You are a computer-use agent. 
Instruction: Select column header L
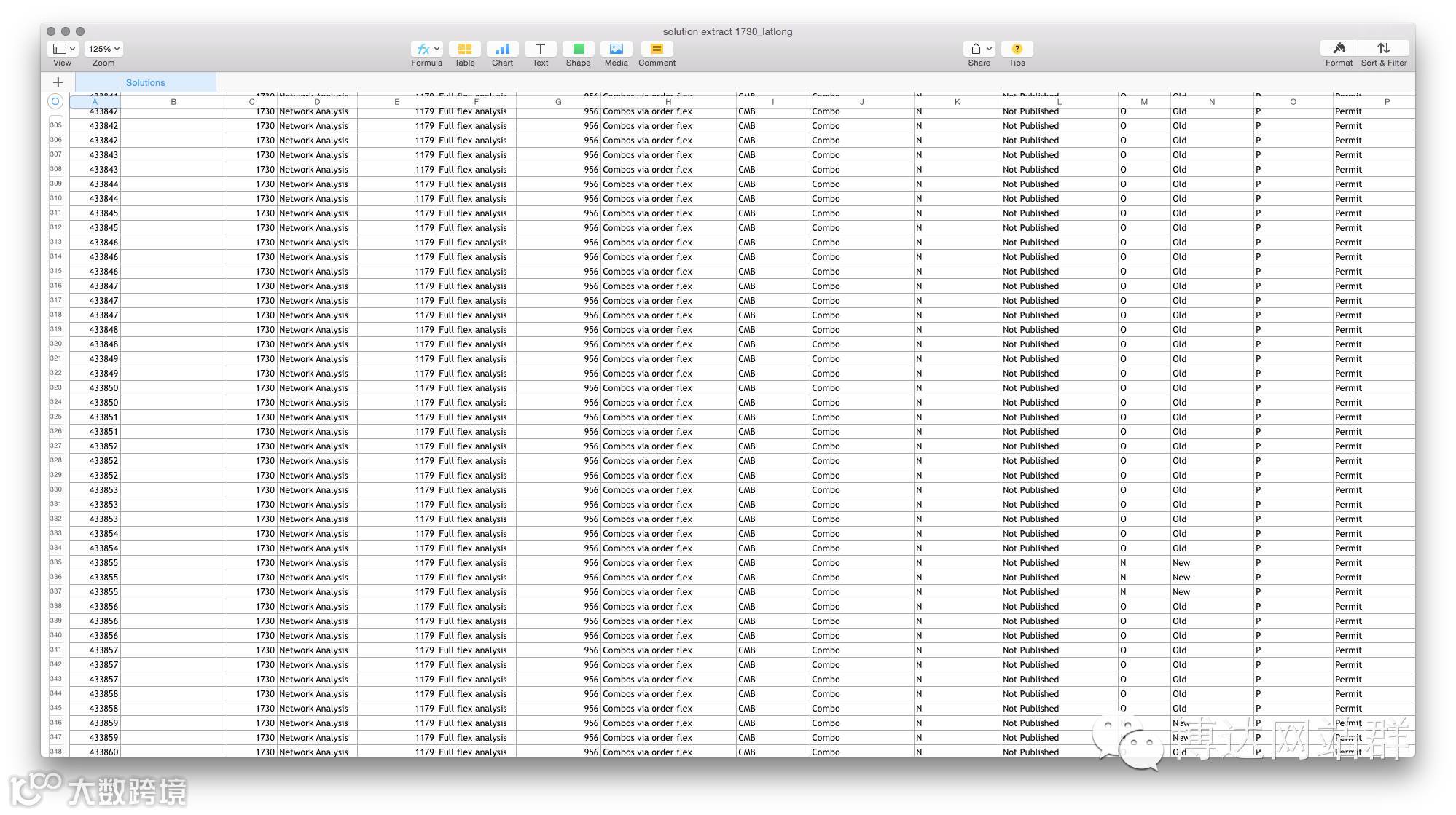tap(1059, 102)
